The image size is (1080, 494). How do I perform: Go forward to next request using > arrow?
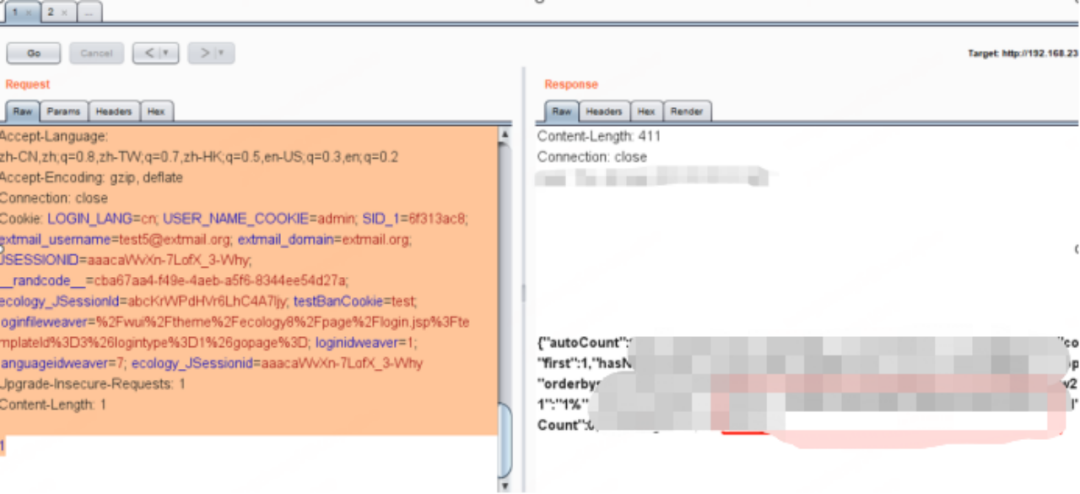[x=204, y=52]
